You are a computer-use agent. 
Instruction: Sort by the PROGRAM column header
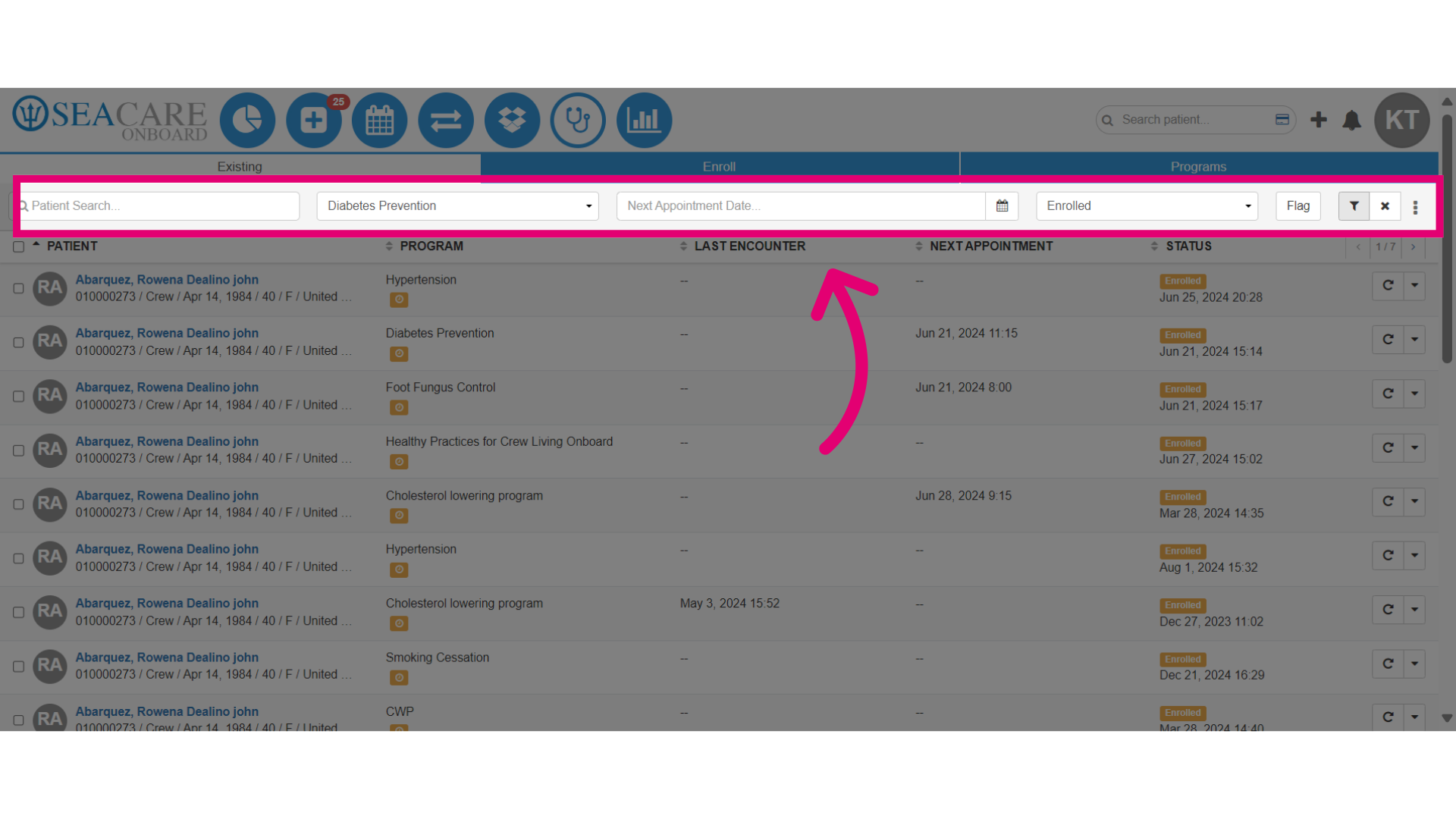(431, 246)
